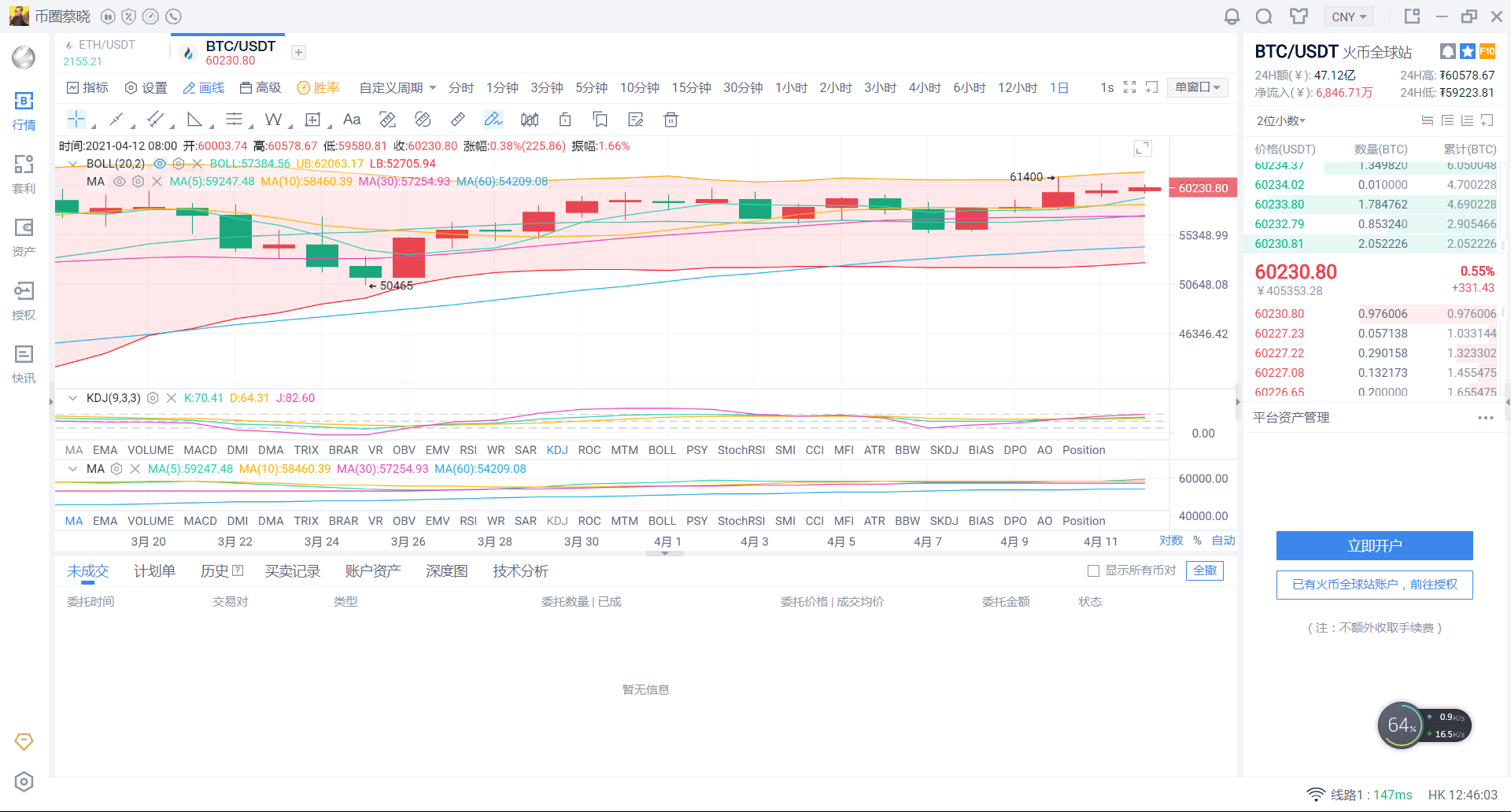The image size is (1511, 812).
Task: Select the W wave pattern tool
Action: tap(273, 120)
